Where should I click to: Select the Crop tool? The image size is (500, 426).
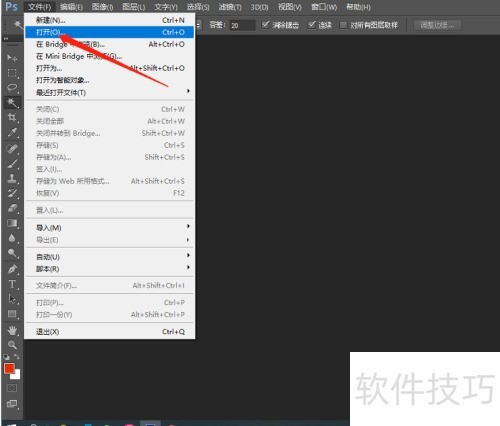(x=12, y=117)
